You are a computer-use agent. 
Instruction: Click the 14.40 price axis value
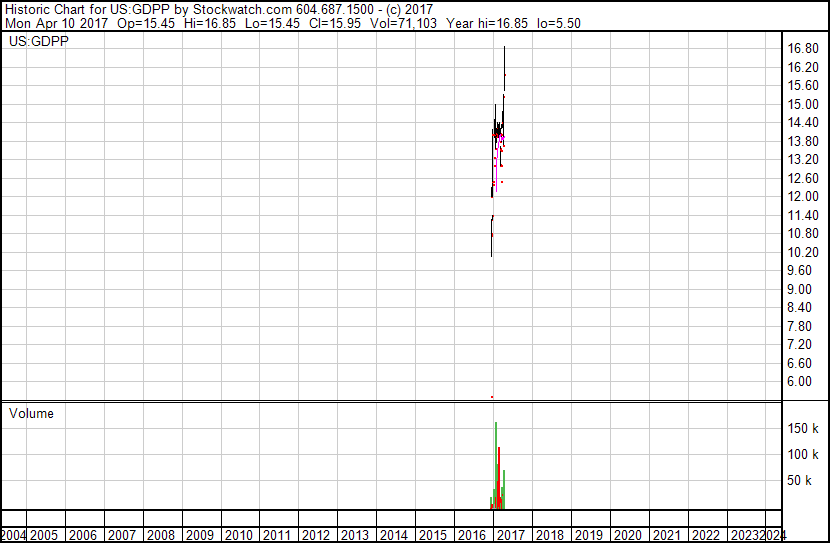[x=803, y=123]
